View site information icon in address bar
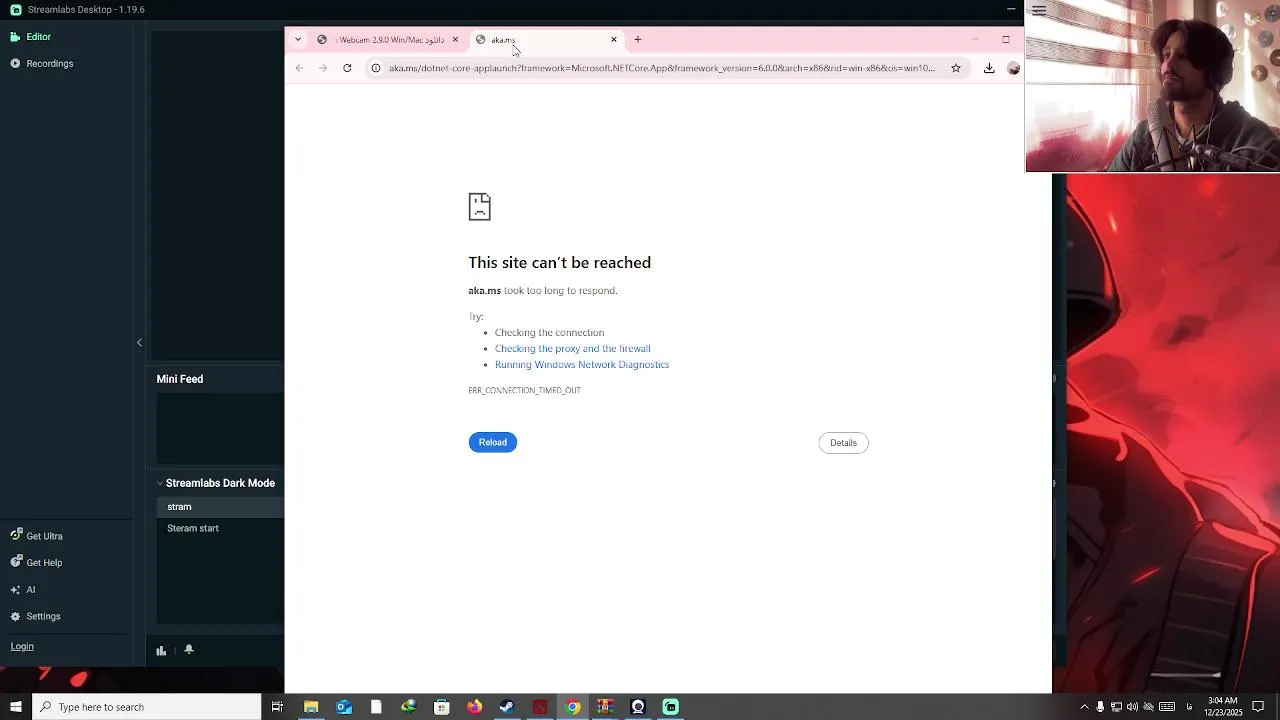1280x720 pixels. 376,68
